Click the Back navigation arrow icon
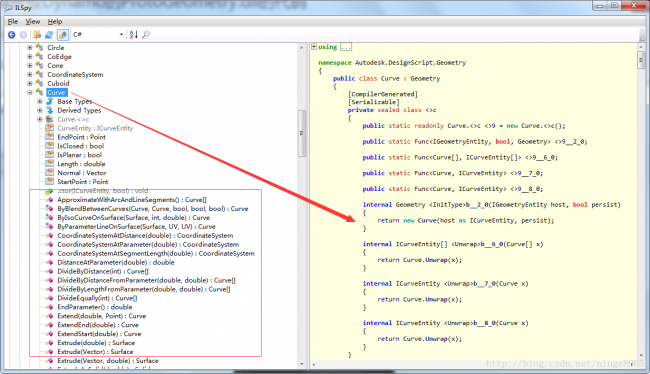 [12, 35]
